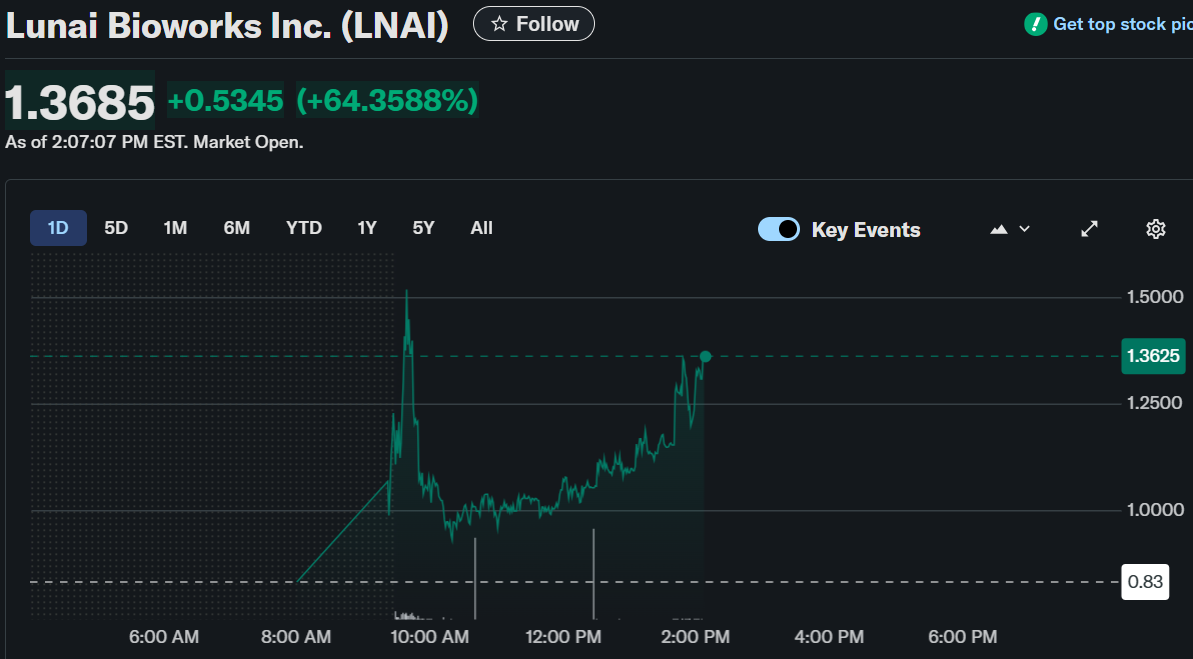Click the 1.3625 current price label
The image size is (1193, 659).
pyautogui.click(x=1153, y=356)
